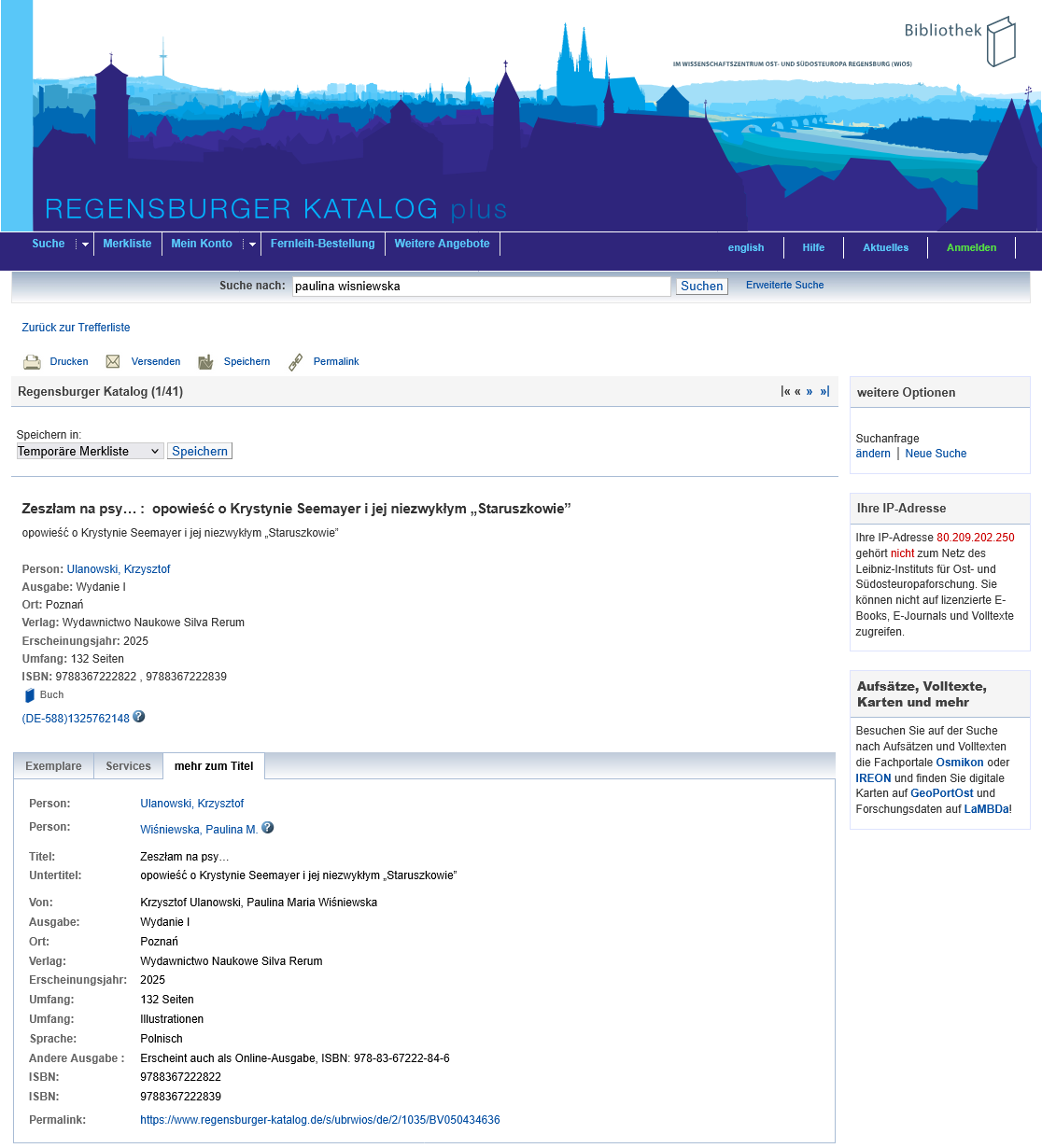Click help icon next to DE-588 identifier
The width and height of the screenshot is (1042, 1148).
pos(139,717)
